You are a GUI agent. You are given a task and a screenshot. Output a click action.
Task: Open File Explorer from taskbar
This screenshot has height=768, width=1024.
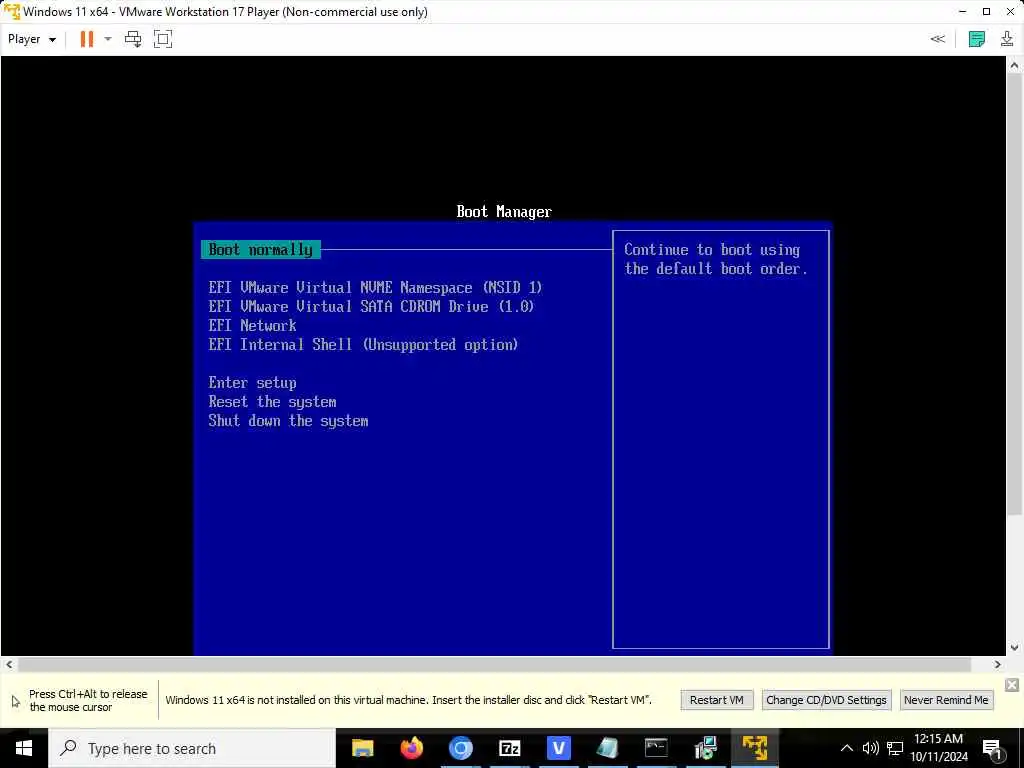click(x=362, y=748)
